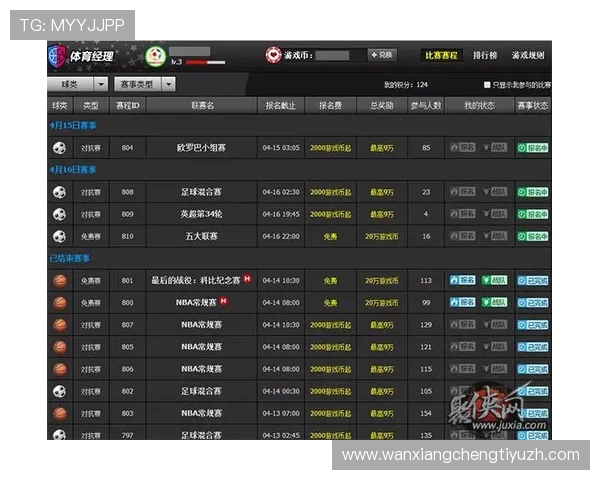Click basketball icon for match 806
Viewport: 600px width, 480px height.
pyautogui.click(x=60, y=370)
